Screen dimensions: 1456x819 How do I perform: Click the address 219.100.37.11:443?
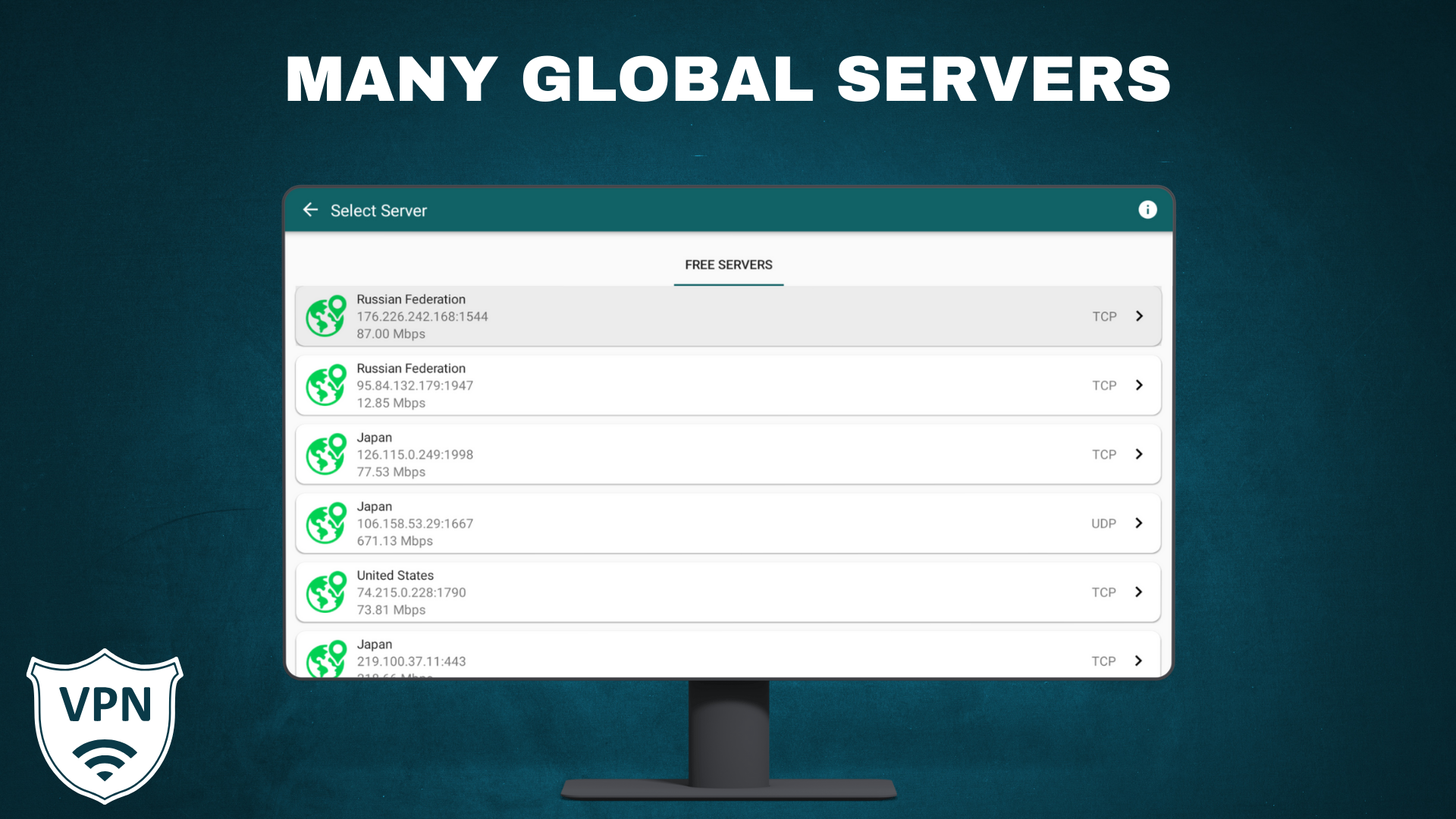[x=411, y=661]
